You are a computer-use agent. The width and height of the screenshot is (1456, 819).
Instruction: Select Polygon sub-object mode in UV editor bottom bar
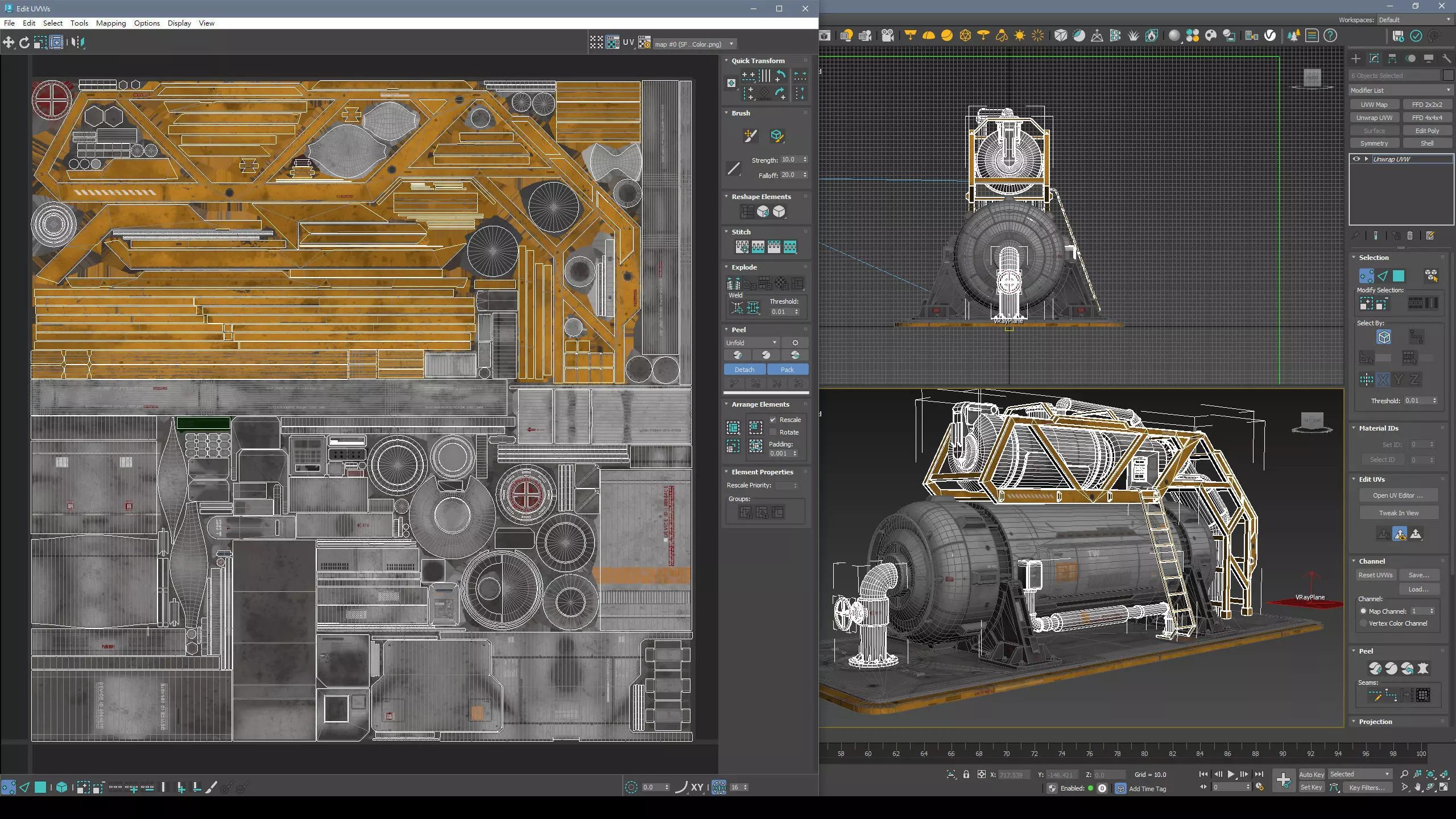40,787
